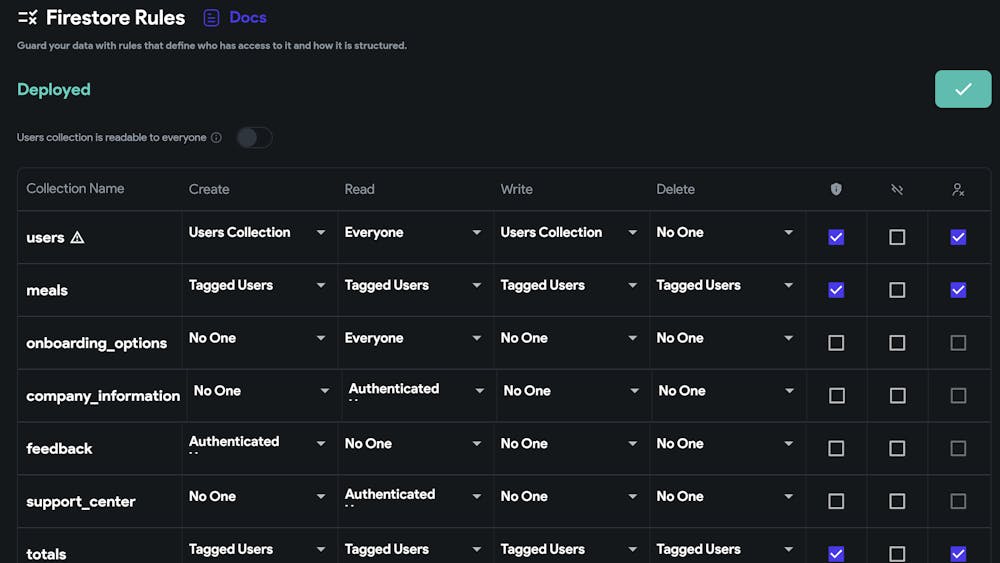
Task: Click the shield column header icon
Action: tap(836, 189)
